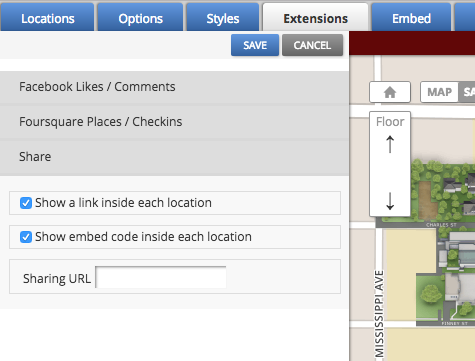
Task: Click the CANCEL button
Action: click(312, 45)
